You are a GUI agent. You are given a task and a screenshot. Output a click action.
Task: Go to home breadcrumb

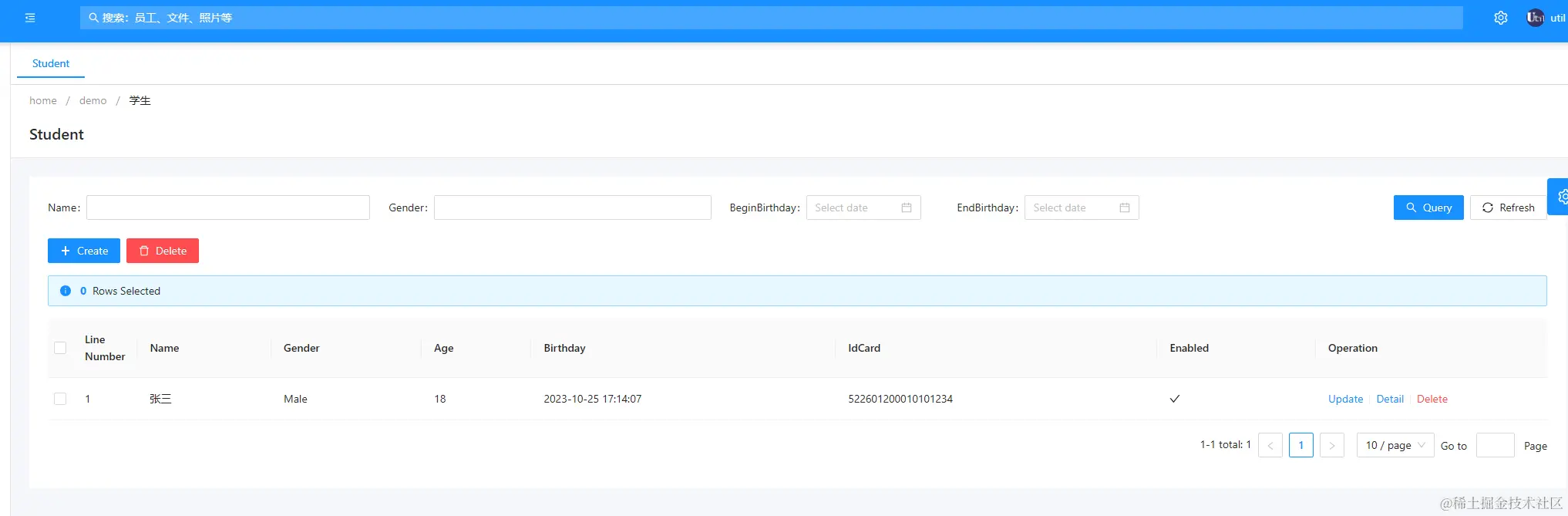coord(43,100)
